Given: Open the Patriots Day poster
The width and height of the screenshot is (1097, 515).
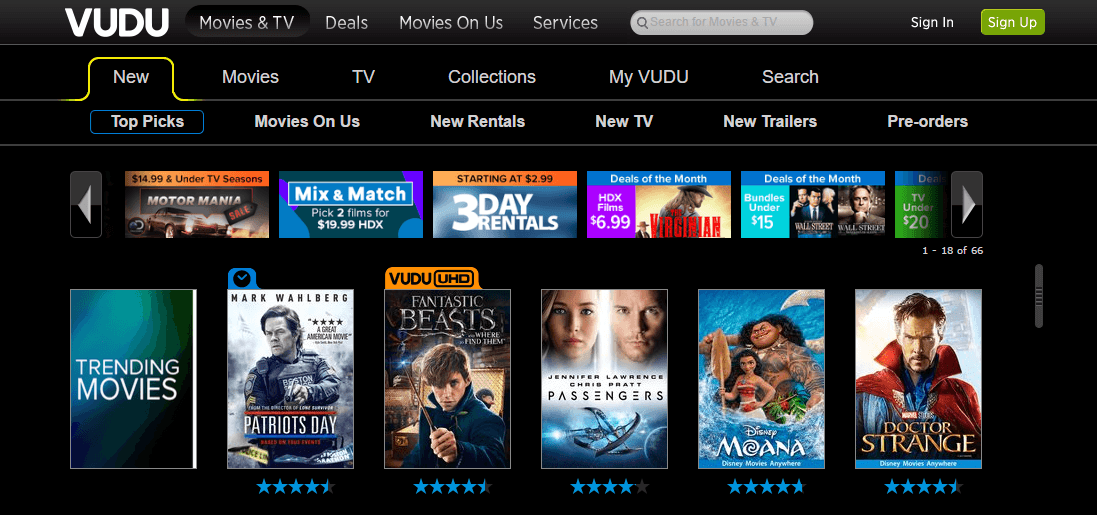Looking at the screenshot, I should pos(290,379).
